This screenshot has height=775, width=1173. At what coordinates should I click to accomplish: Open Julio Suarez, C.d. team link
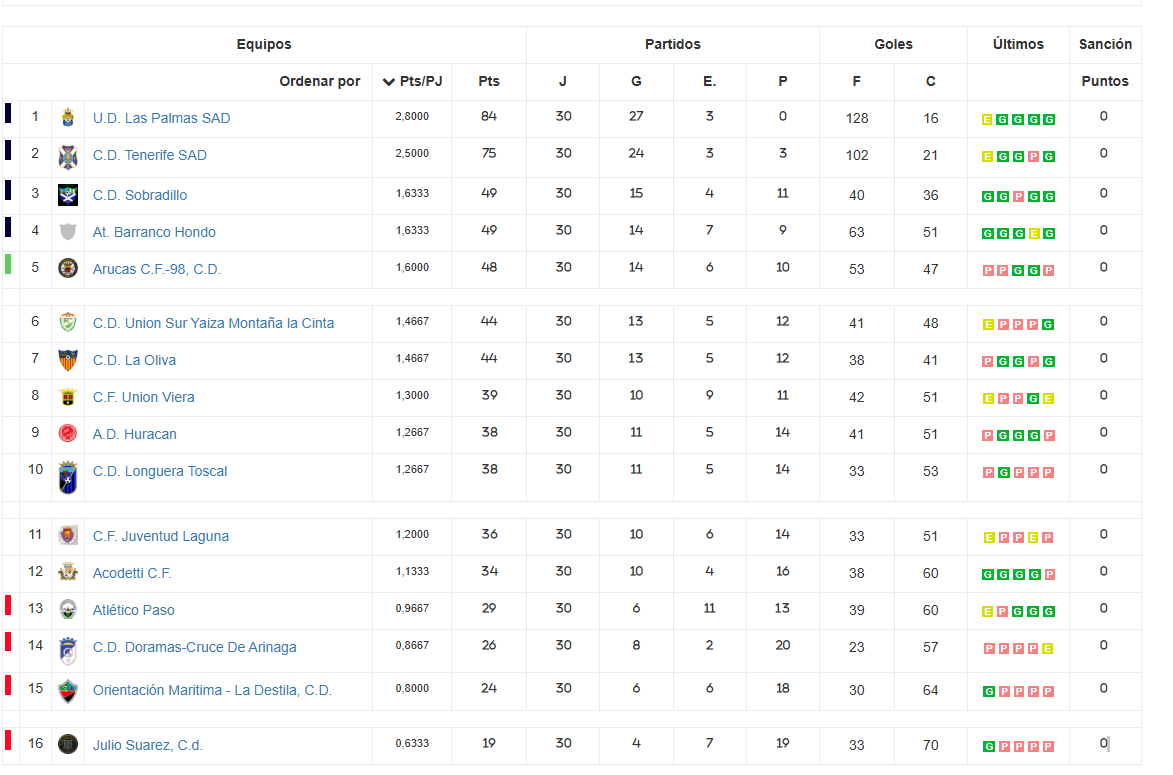point(147,745)
